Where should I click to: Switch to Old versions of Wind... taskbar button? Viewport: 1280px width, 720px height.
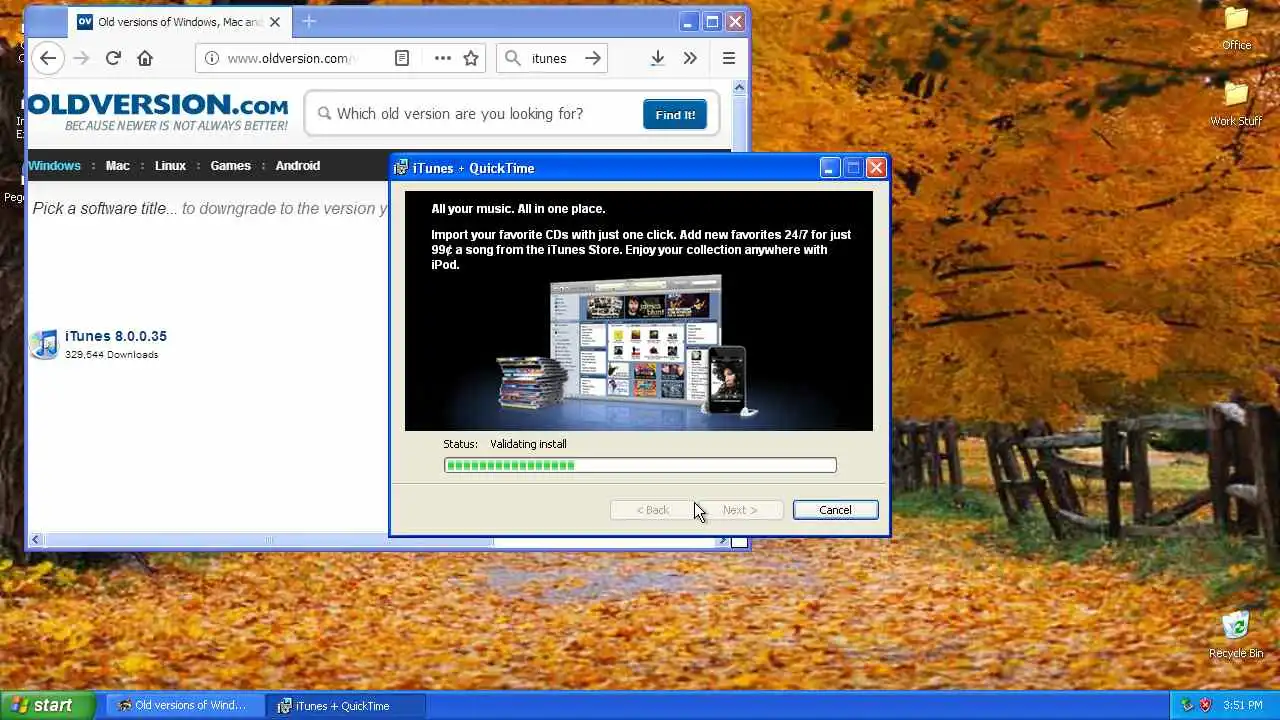(x=184, y=705)
